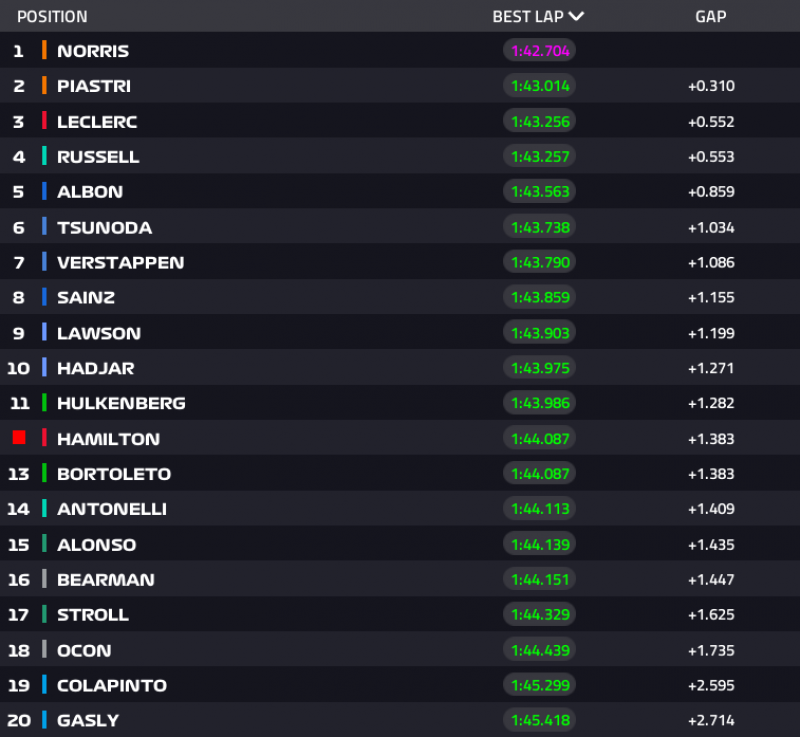Select the Antonelli driver name
Image resolution: width=800 pixels, height=737 pixels.
(111, 509)
